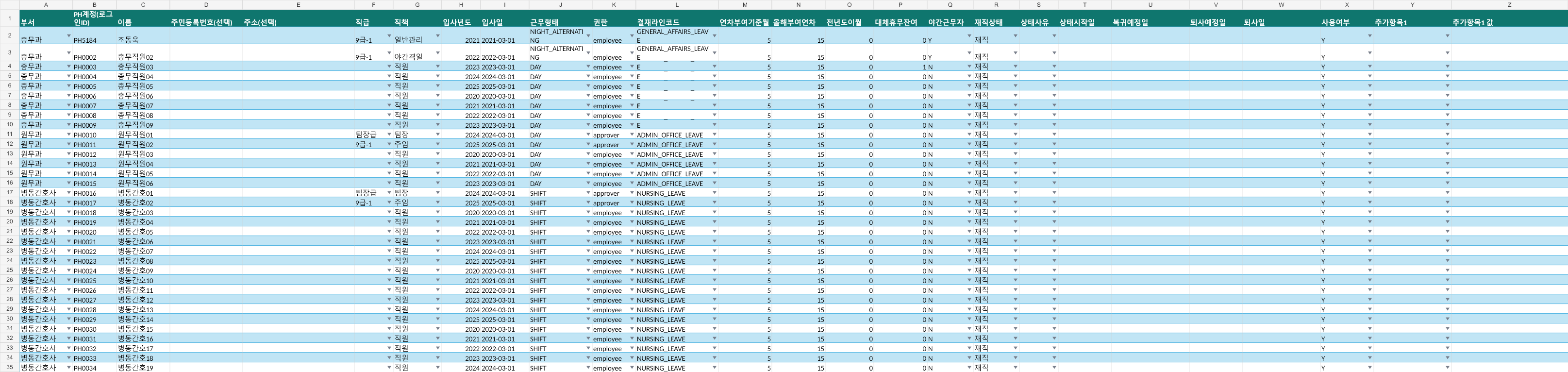The image size is (1568, 372).
Task: Open the 권한 dropdown for 원무직원01
Action: pyautogui.click(x=632, y=135)
